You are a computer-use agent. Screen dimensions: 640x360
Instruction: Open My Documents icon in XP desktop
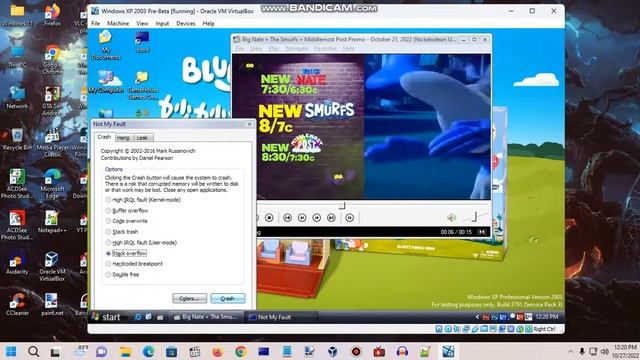106,45
